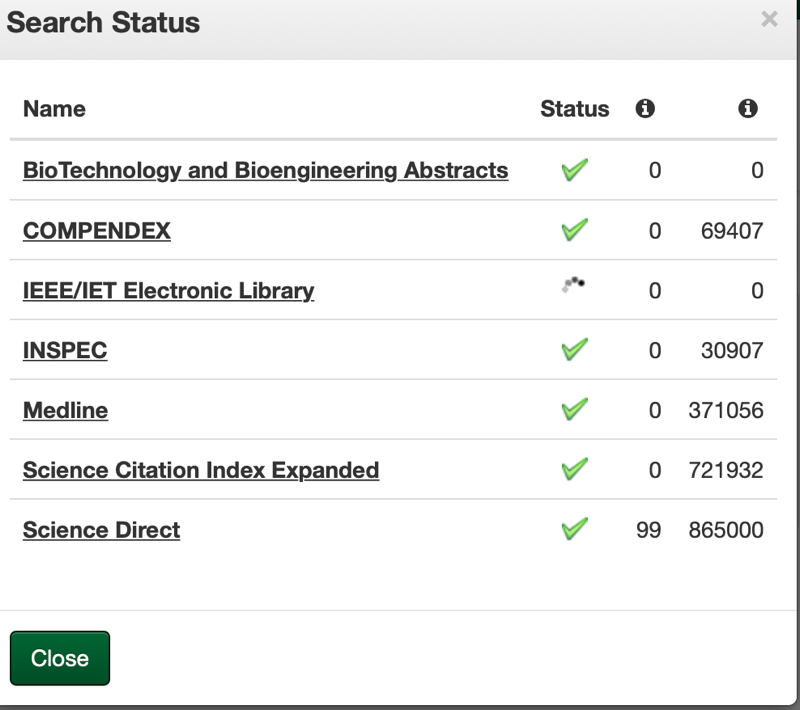Click the value 865000 in Science Direct row
This screenshot has height=710, width=800.
[726, 530]
